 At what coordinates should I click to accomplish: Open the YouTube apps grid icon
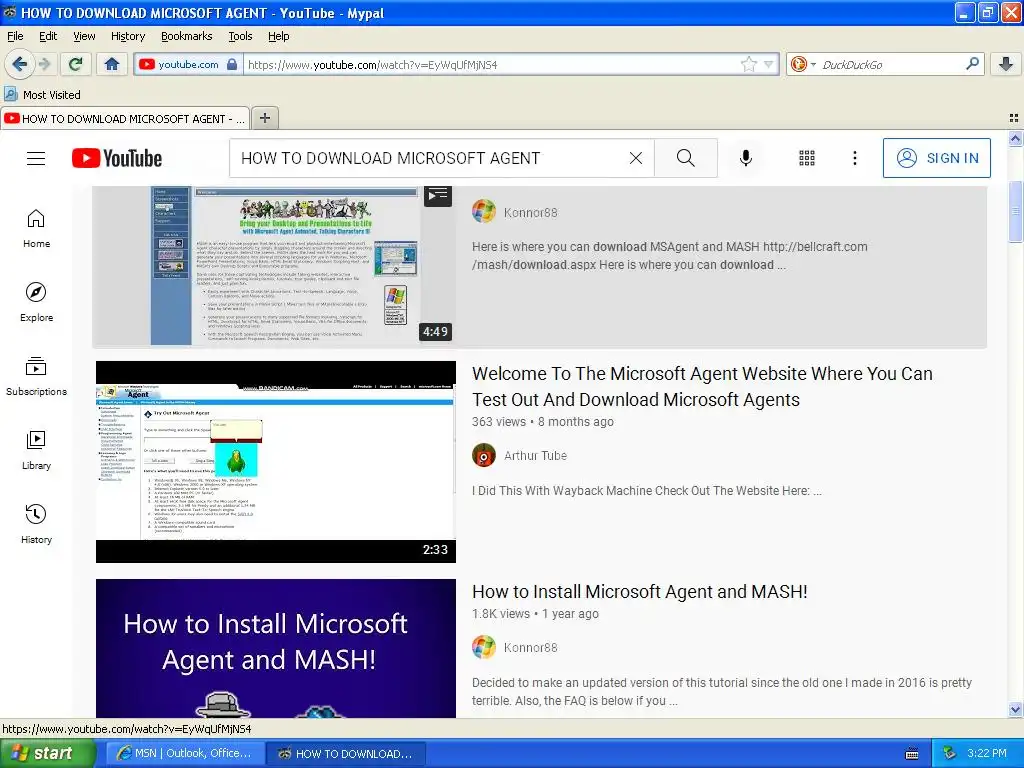pos(807,158)
